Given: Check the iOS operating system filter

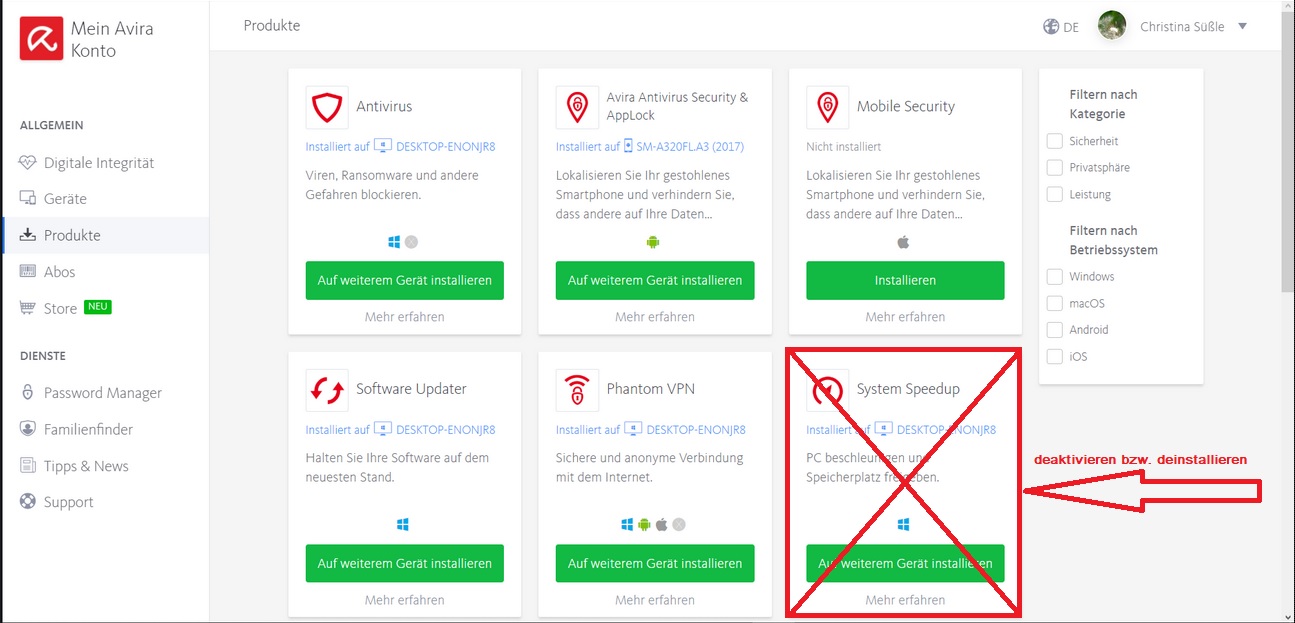Looking at the screenshot, I should coord(1054,356).
